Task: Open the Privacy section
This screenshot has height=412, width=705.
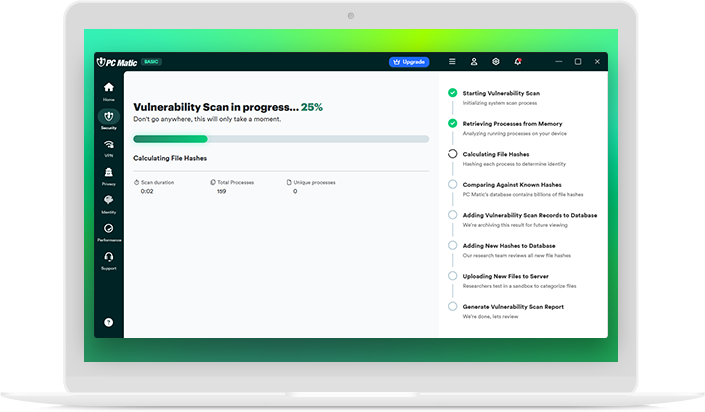Action: click(x=109, y=175)
